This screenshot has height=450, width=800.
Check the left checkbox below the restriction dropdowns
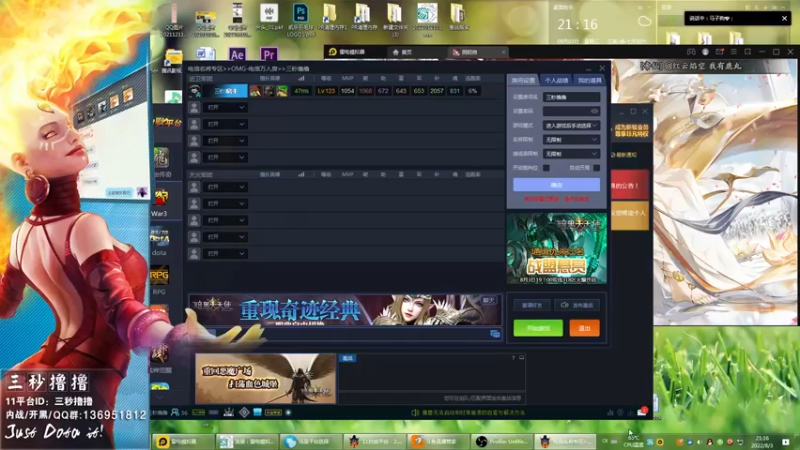point(546,168)
